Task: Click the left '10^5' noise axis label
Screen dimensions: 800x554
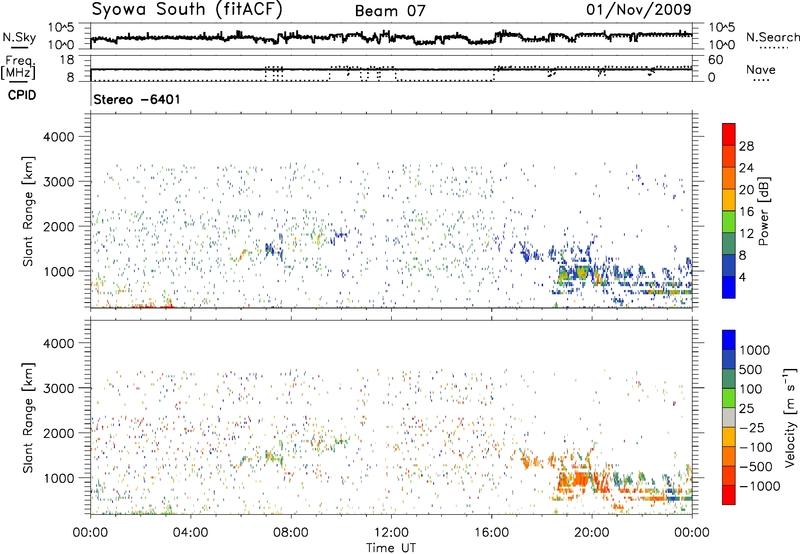Action: tap(61, 28)
